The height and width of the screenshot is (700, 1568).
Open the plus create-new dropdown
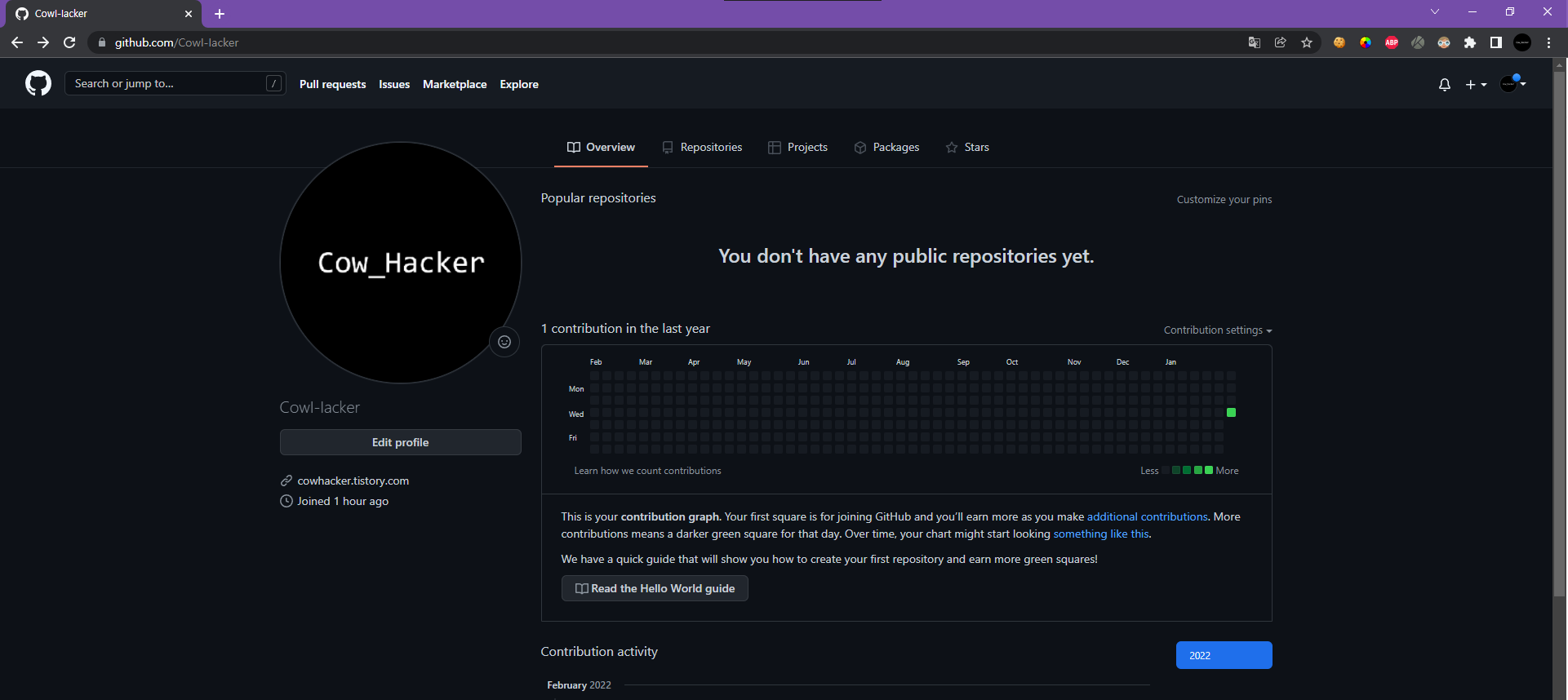(x=1476, y=84)
